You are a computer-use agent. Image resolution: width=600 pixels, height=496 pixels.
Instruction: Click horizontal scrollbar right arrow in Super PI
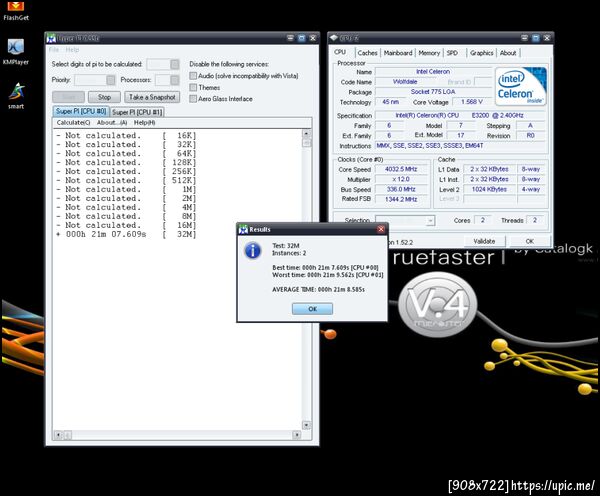click(297, 435)
